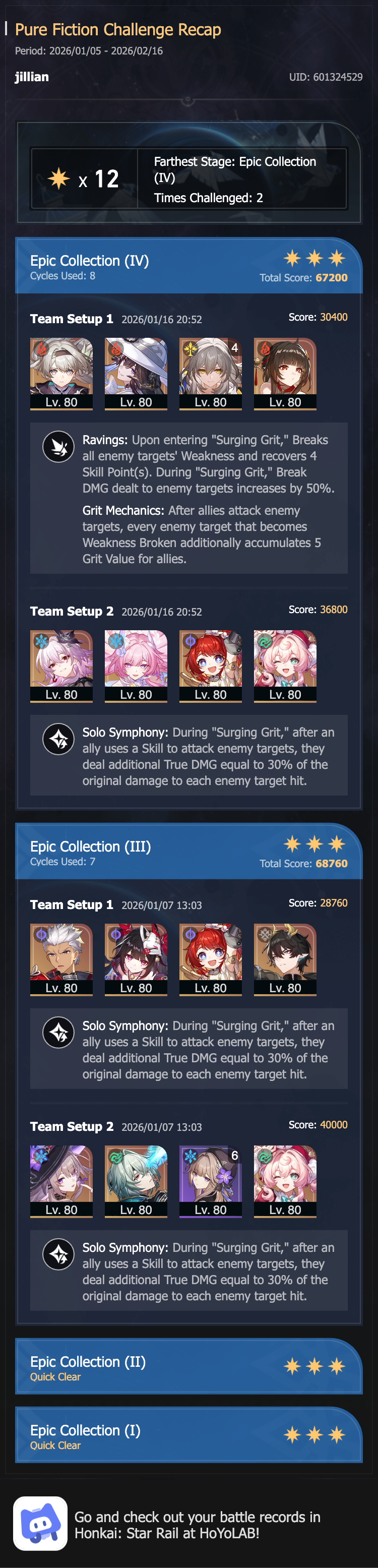Select white-haired first character in 28760 team
The image size is (378, 1568).
pos(61,959)
